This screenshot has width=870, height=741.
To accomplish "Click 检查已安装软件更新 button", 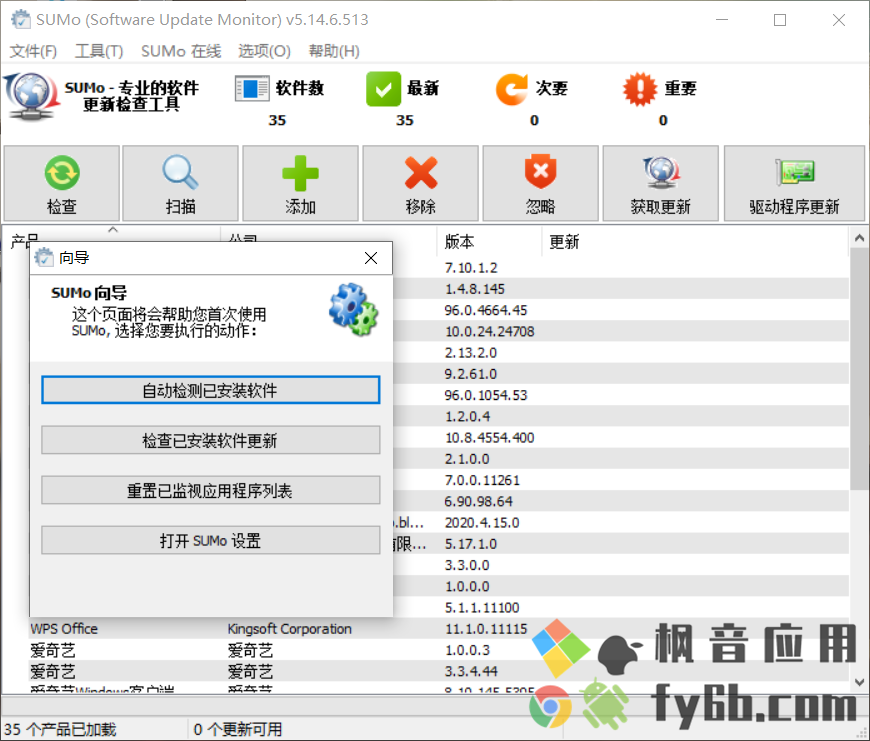I will coord(211,440).
